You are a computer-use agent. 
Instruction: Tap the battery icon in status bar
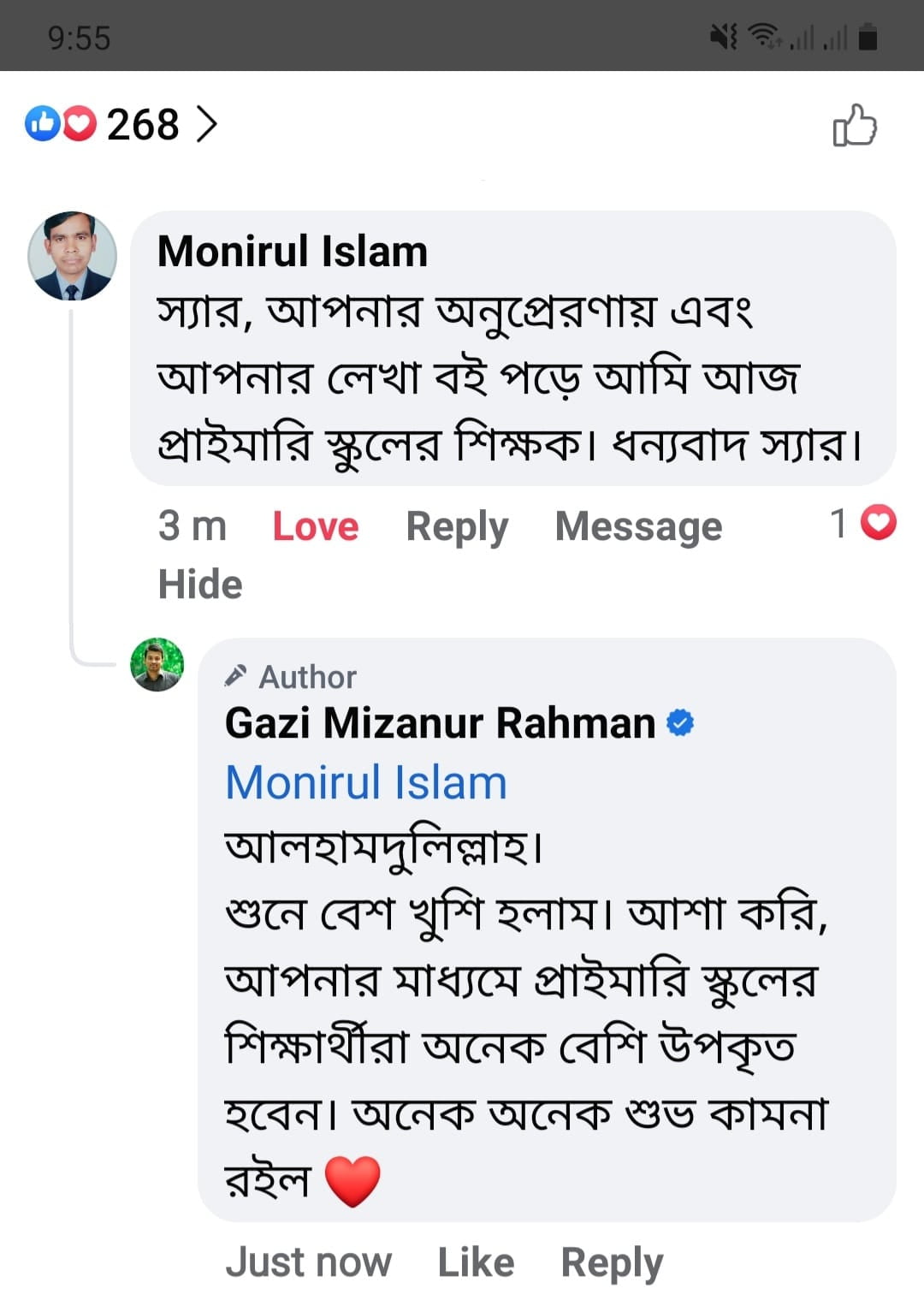pos(868,37)
